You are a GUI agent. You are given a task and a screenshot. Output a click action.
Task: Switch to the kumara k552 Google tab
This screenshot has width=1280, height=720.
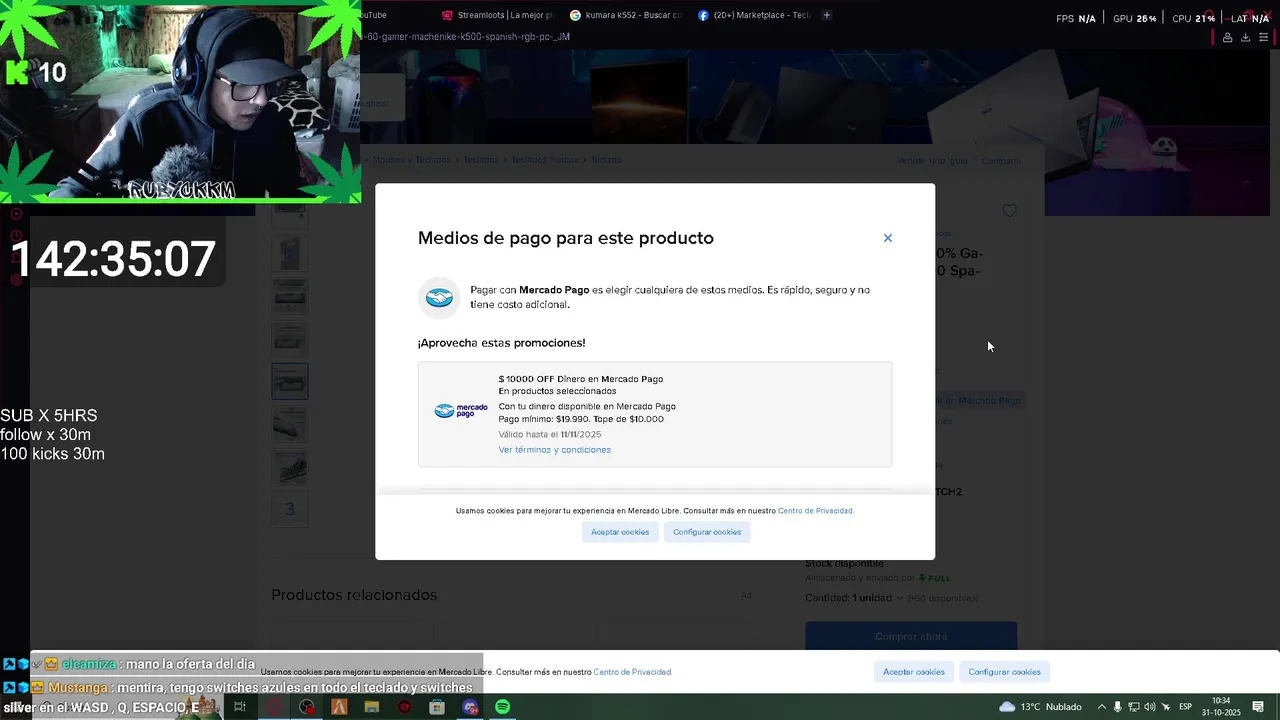tap(626, 15)
